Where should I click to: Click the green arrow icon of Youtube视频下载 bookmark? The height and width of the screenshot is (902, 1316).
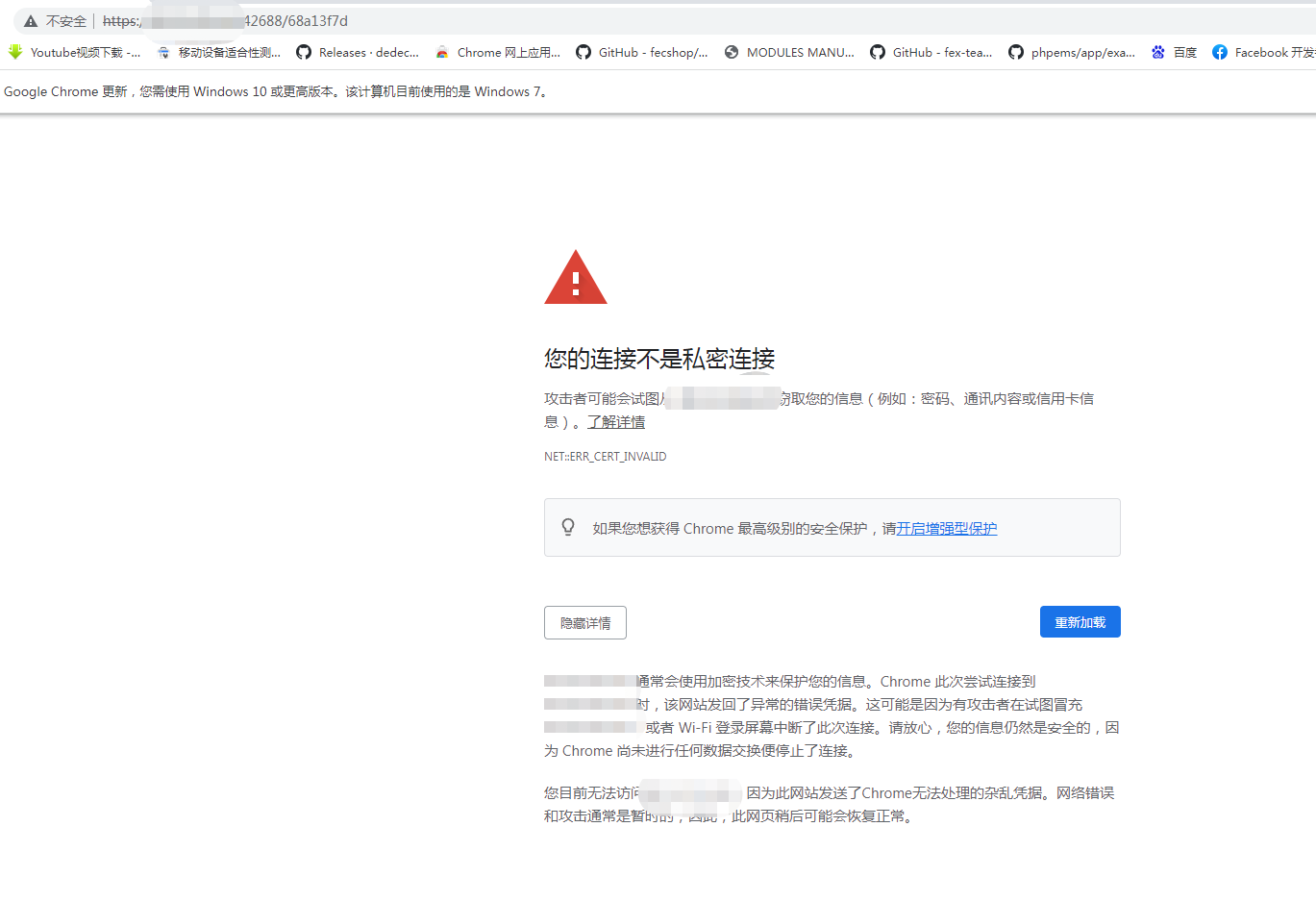pyautogui.click(x=15, y=52)
